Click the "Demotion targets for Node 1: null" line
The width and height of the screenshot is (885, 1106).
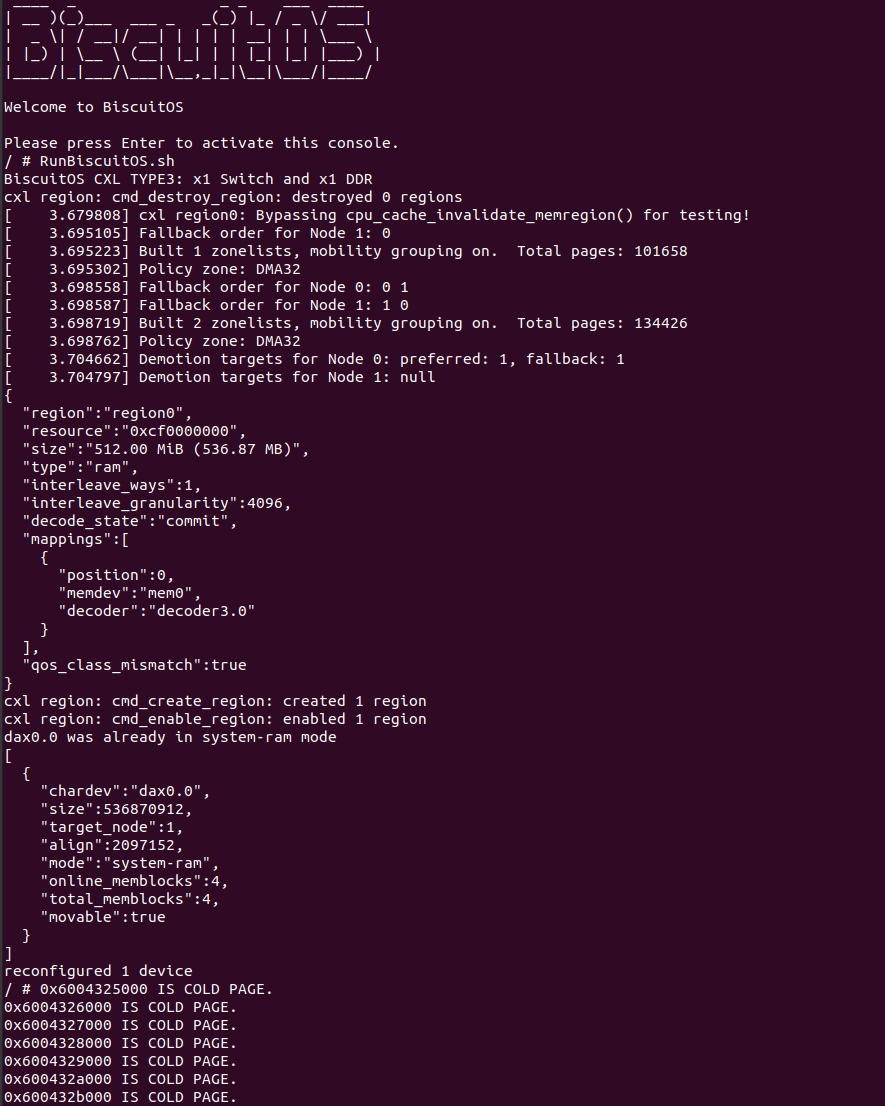point(287,377)
